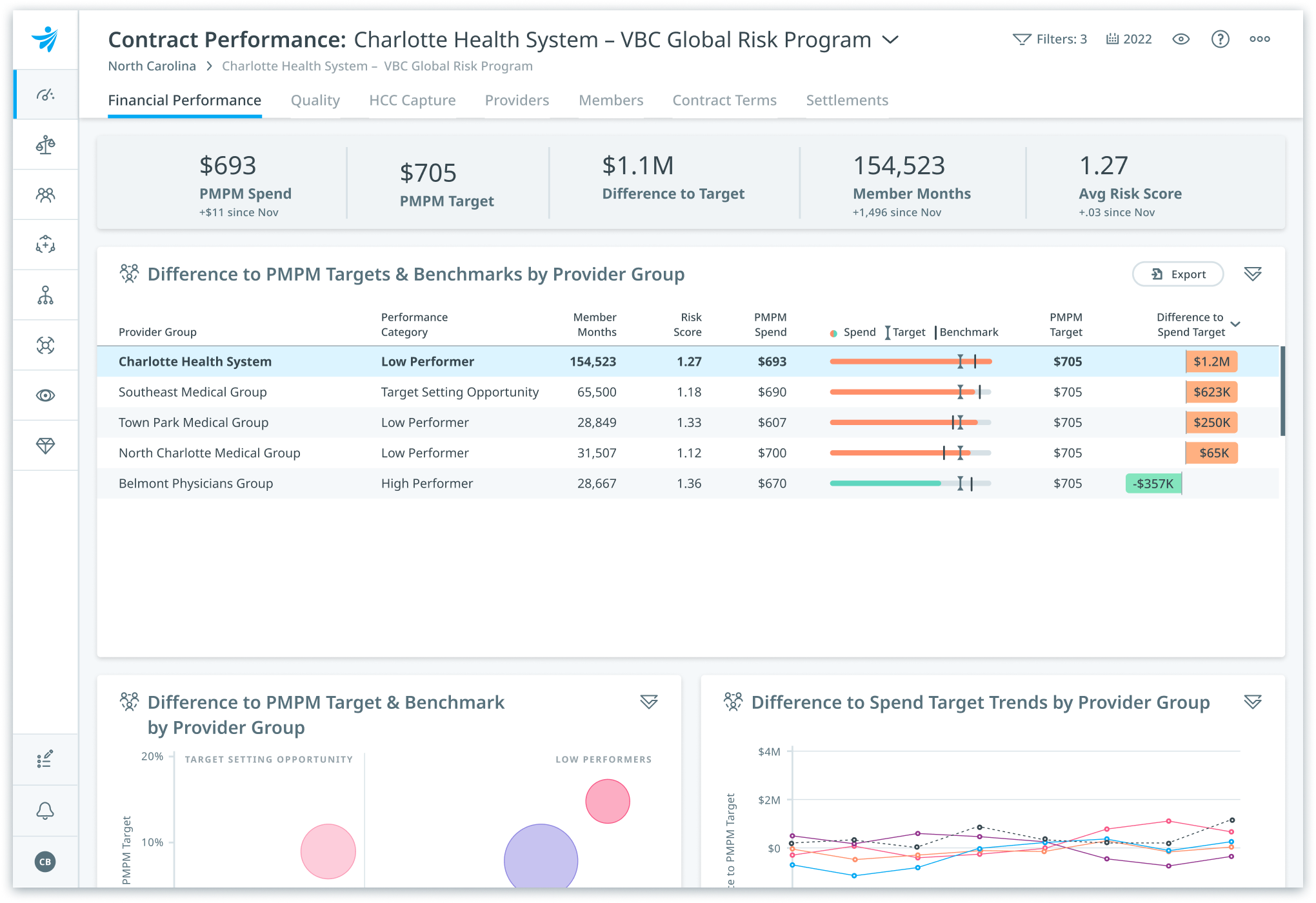Switch to the HCC Capture tab
1316x903 pixels.
tap(412, 101)
